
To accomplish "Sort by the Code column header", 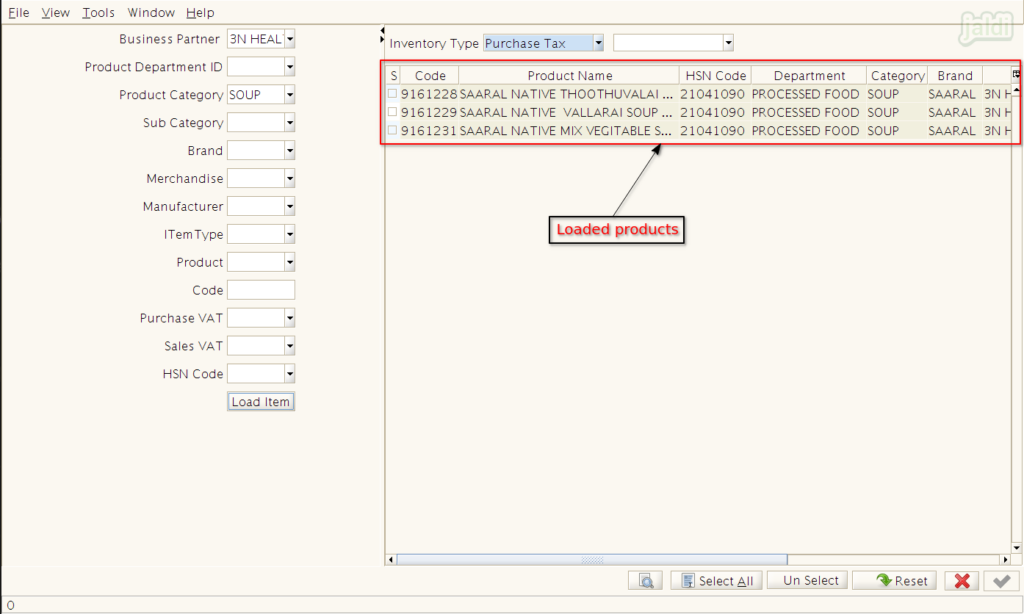I will (x=430, y=75).
